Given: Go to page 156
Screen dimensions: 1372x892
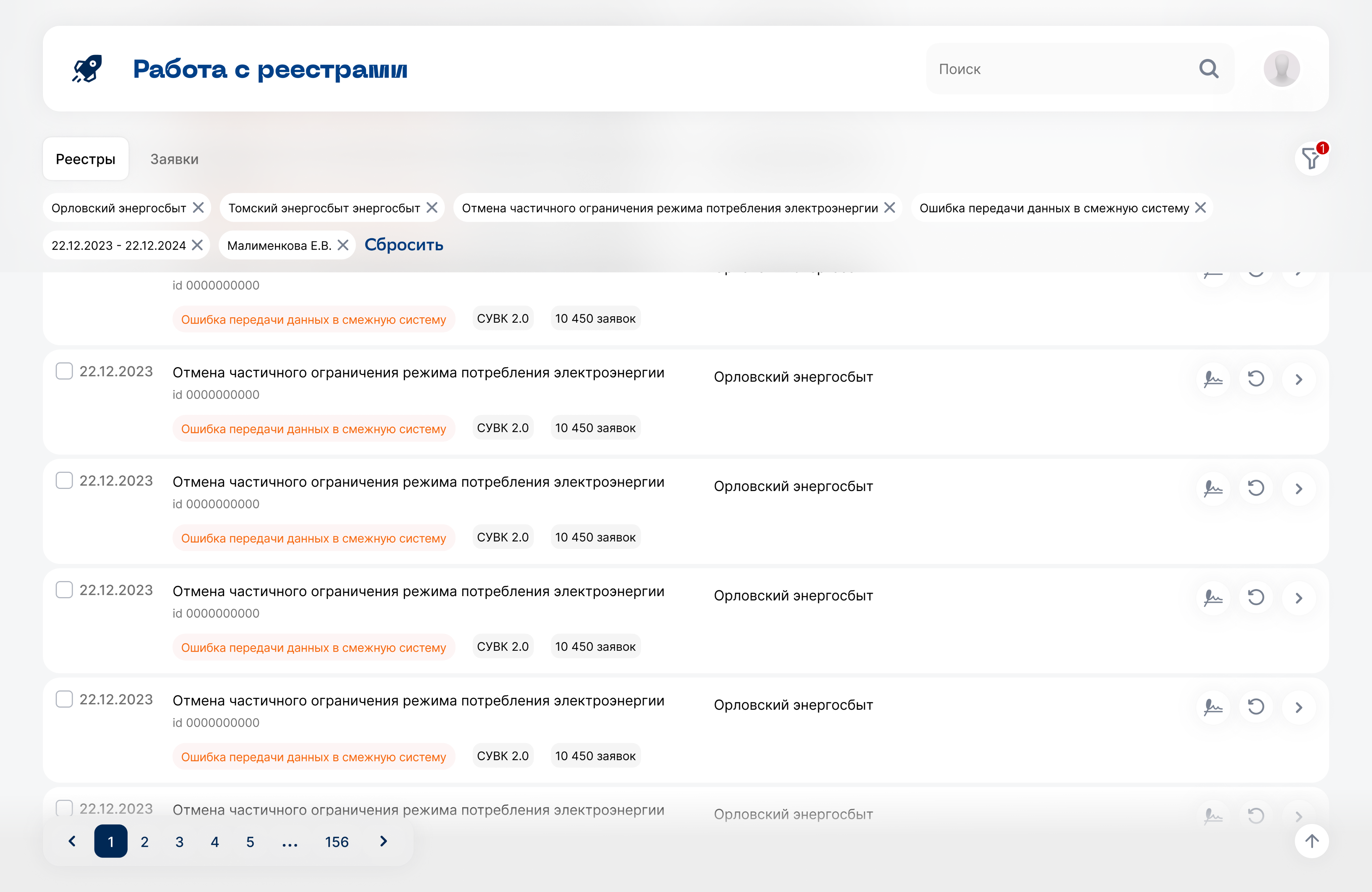Looking at the screenshot, I should pyautogui.click(x=337, y=842).
